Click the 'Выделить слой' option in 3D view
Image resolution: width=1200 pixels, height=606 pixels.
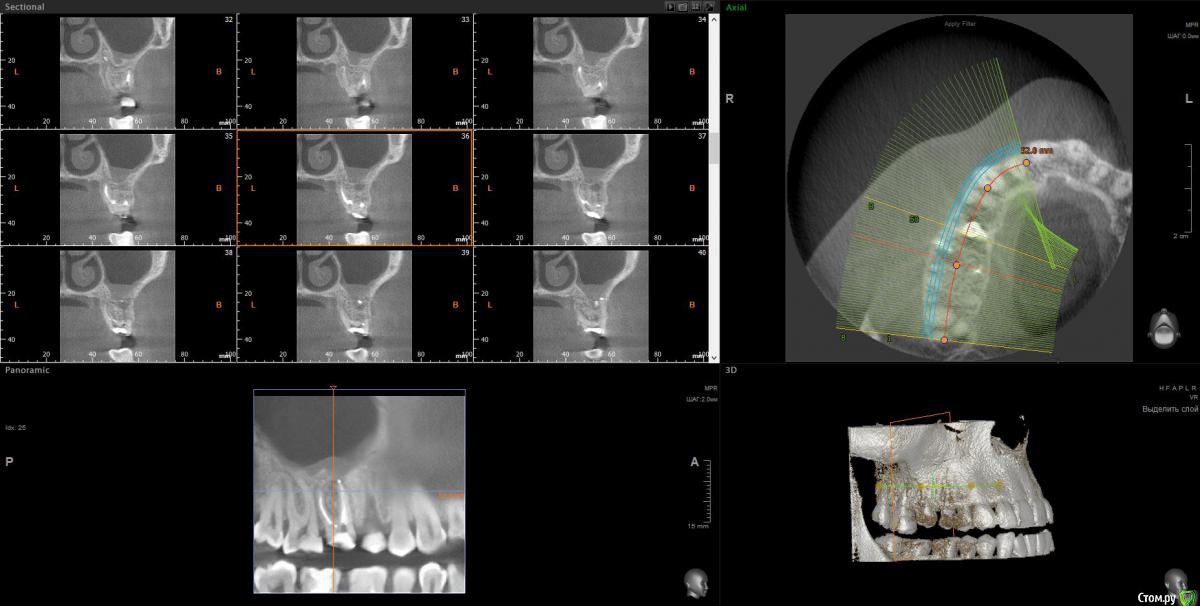[1170, 409]
